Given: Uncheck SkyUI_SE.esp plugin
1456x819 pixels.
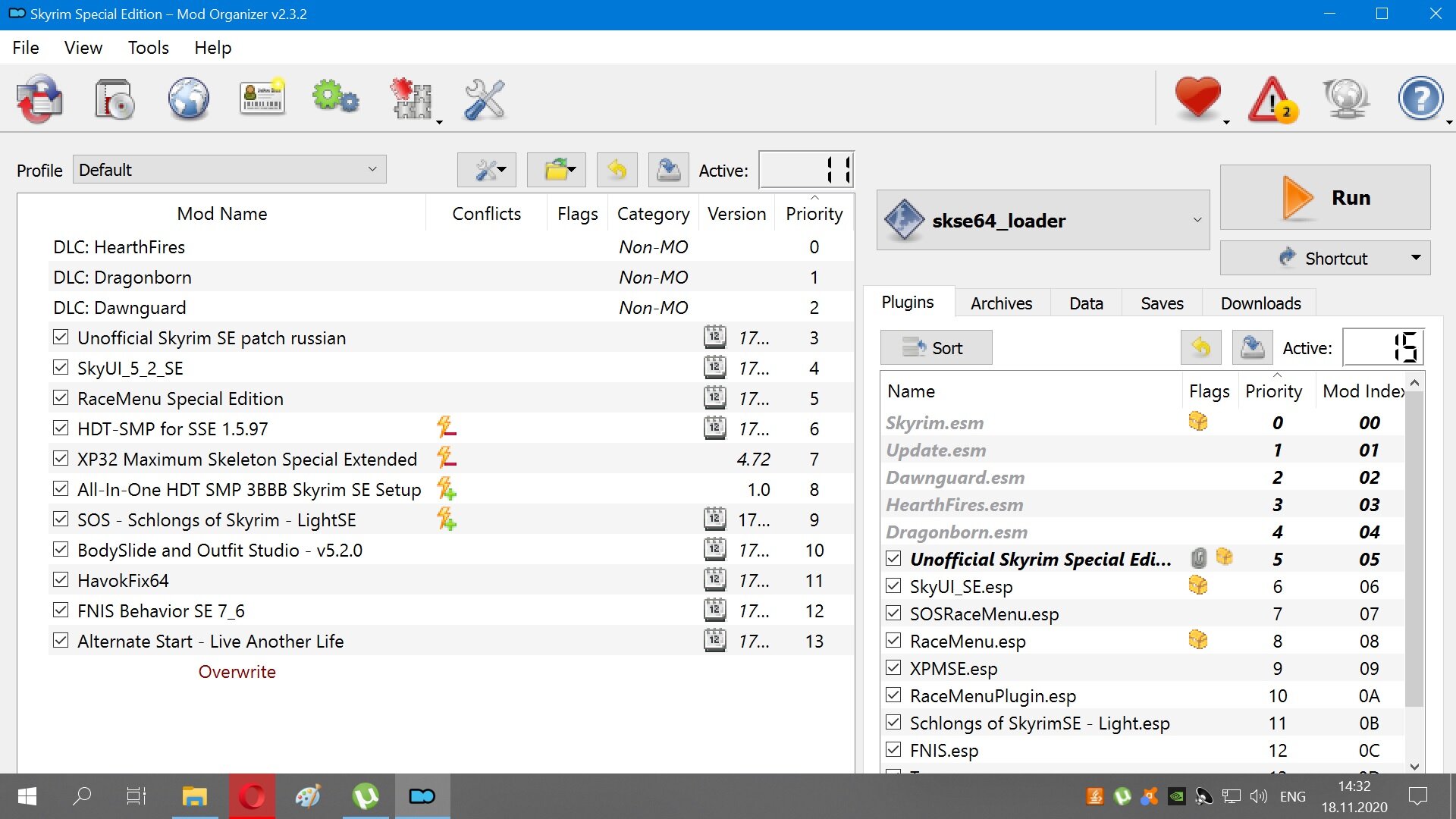Looking at the screenshot, I should (893, 586).
